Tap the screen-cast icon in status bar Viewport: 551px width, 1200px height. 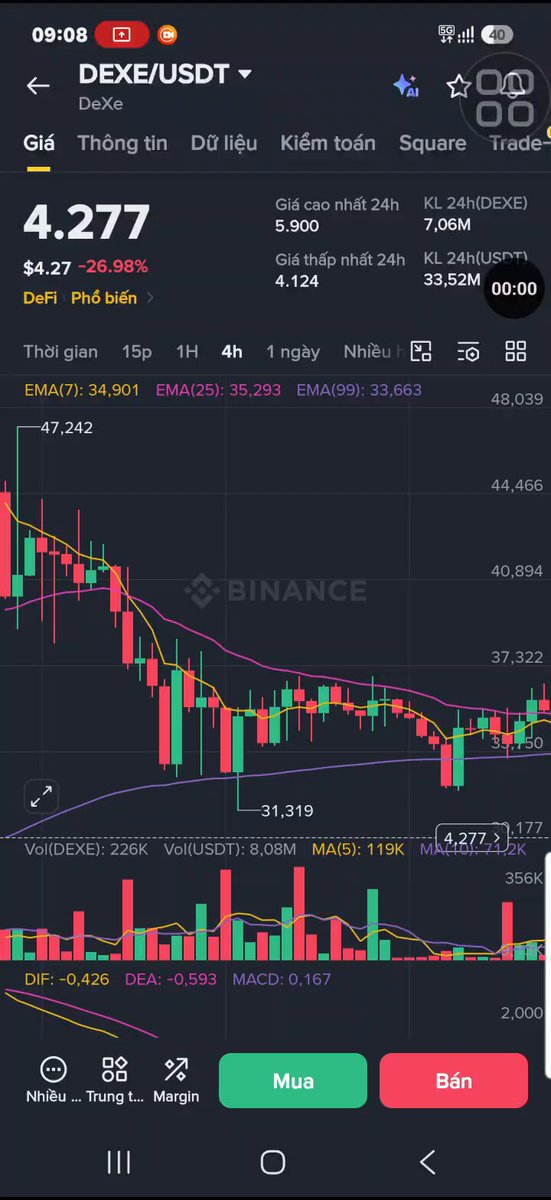(121, 35)
